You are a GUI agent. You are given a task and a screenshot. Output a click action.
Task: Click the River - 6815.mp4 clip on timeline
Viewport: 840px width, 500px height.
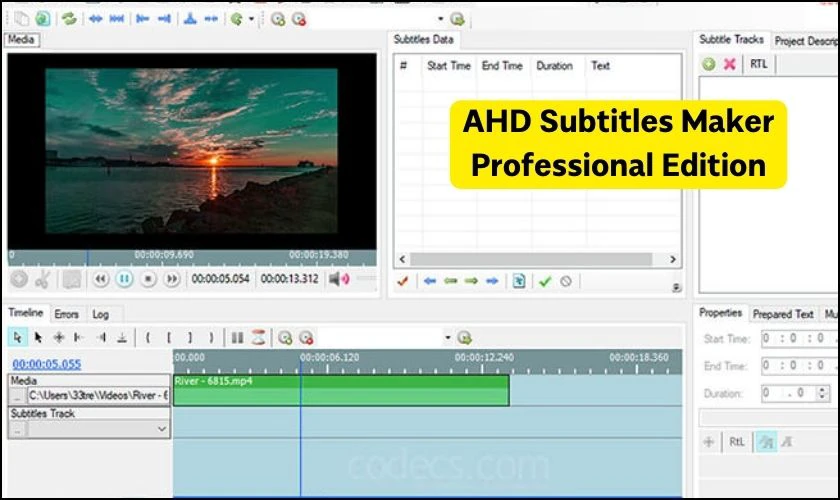pos(341,390)
